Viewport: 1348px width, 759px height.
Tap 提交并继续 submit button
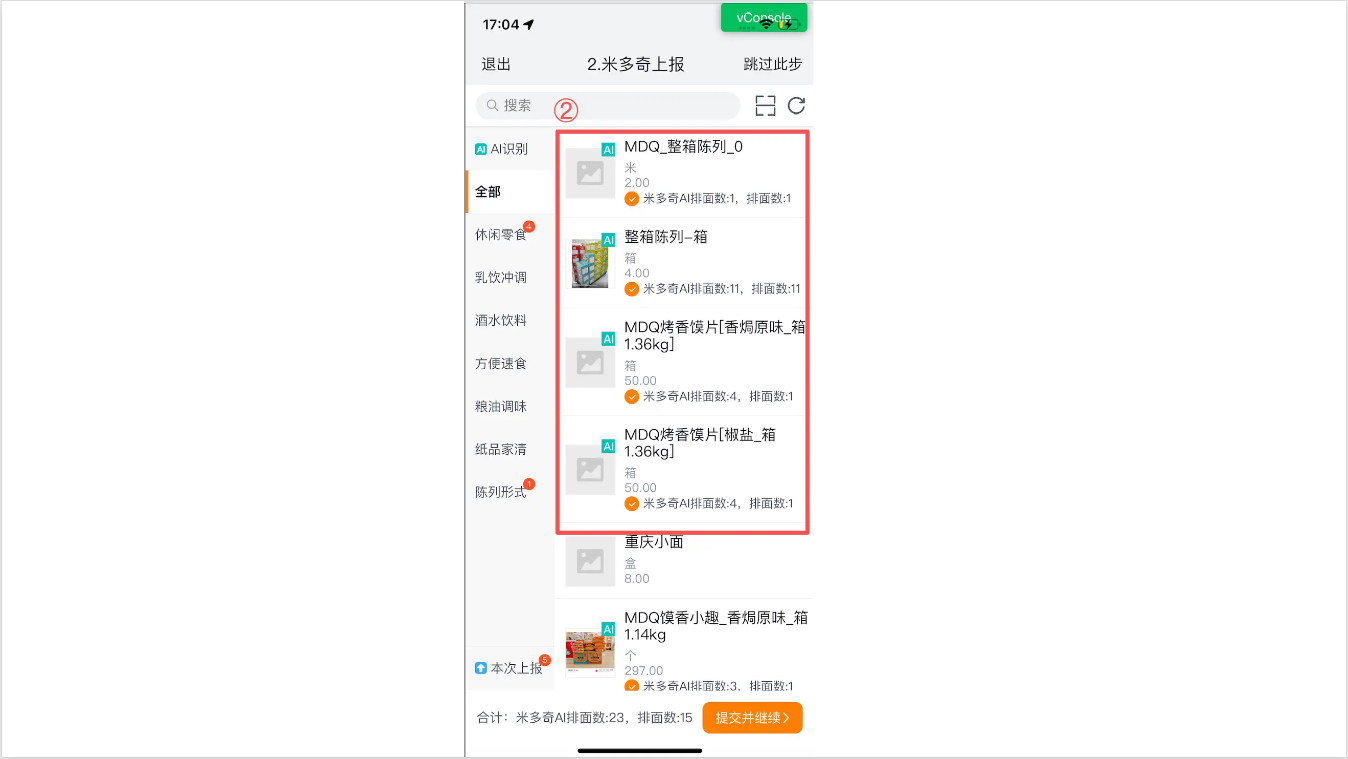point(752,717)
